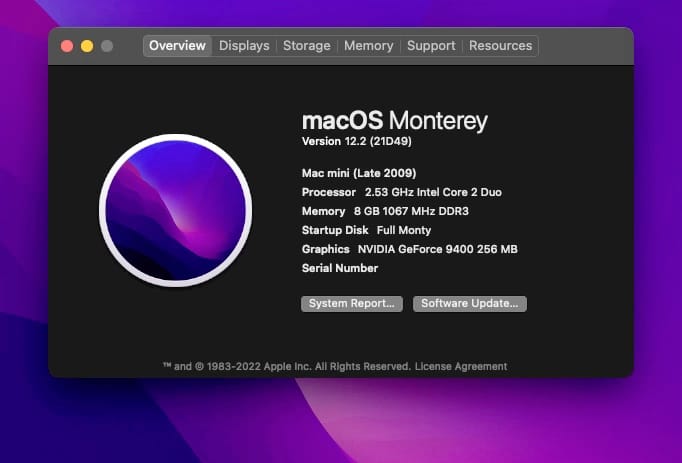The height and width of the screenshot is (463, 682).
Task: Click the Software Update button
Action: point(470,304)
